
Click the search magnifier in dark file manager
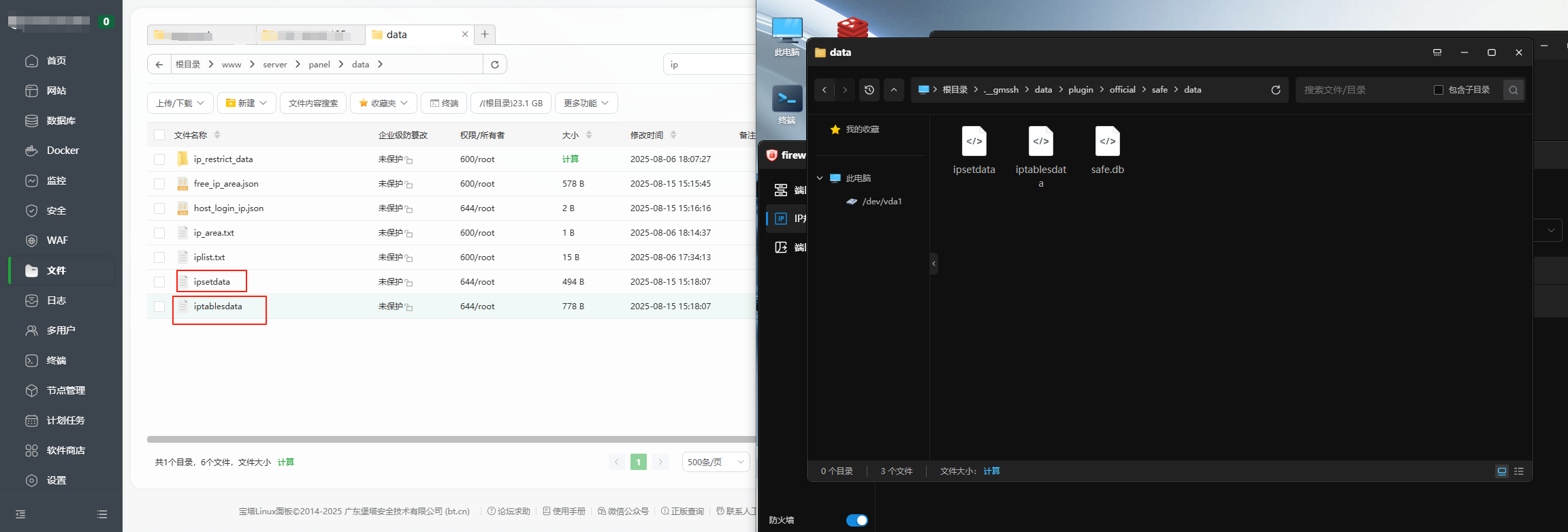pos(1513,90)
